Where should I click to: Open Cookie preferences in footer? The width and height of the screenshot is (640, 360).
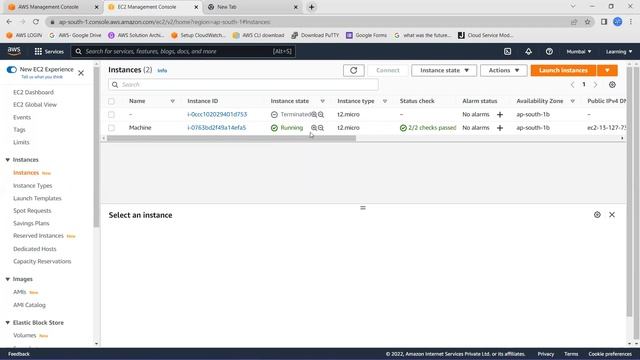[609, 354]
